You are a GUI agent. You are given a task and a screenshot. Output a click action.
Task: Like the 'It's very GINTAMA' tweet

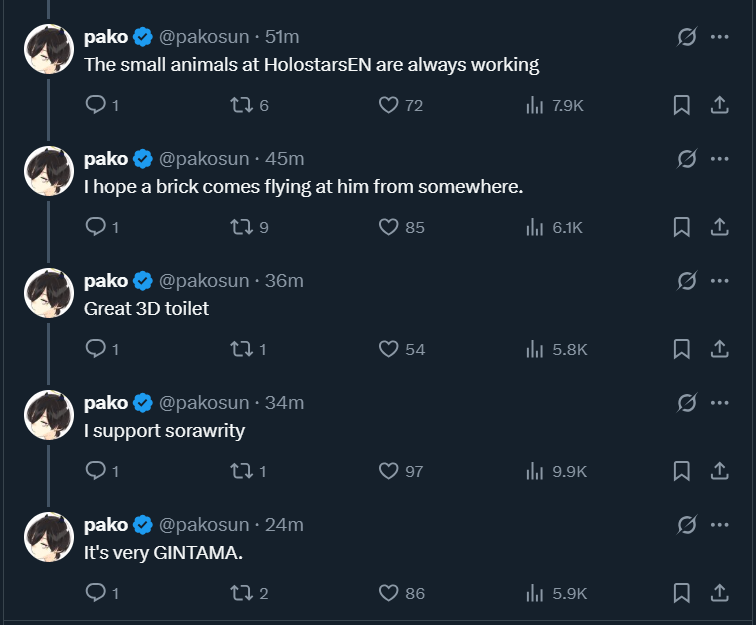[x=389, y=593]
